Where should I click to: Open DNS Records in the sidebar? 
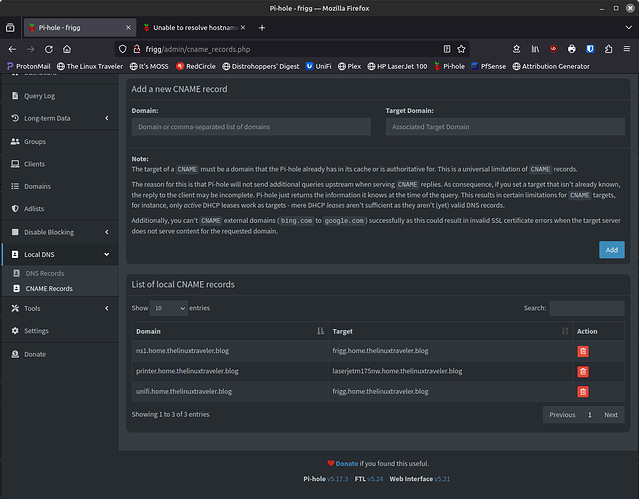point(45,273)
